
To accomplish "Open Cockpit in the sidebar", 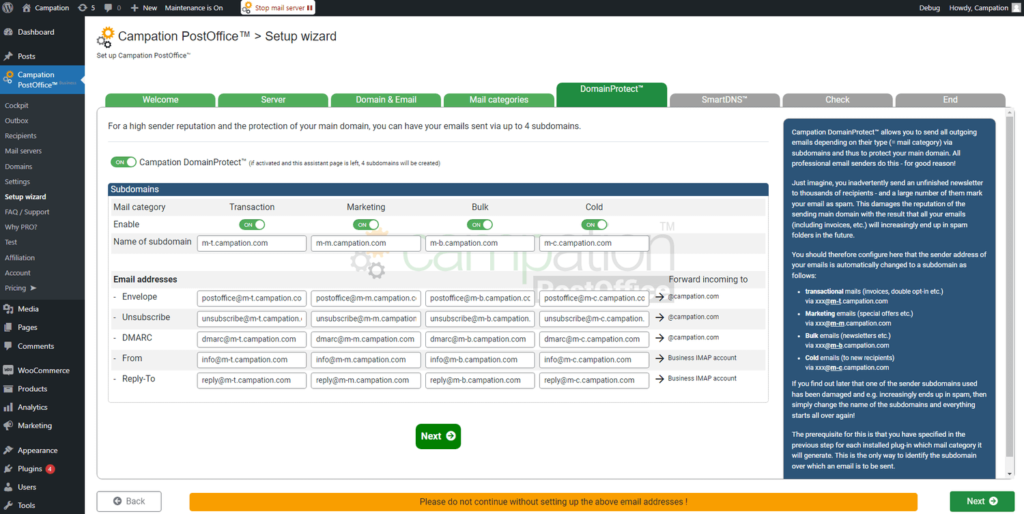I will pos(16,105).
